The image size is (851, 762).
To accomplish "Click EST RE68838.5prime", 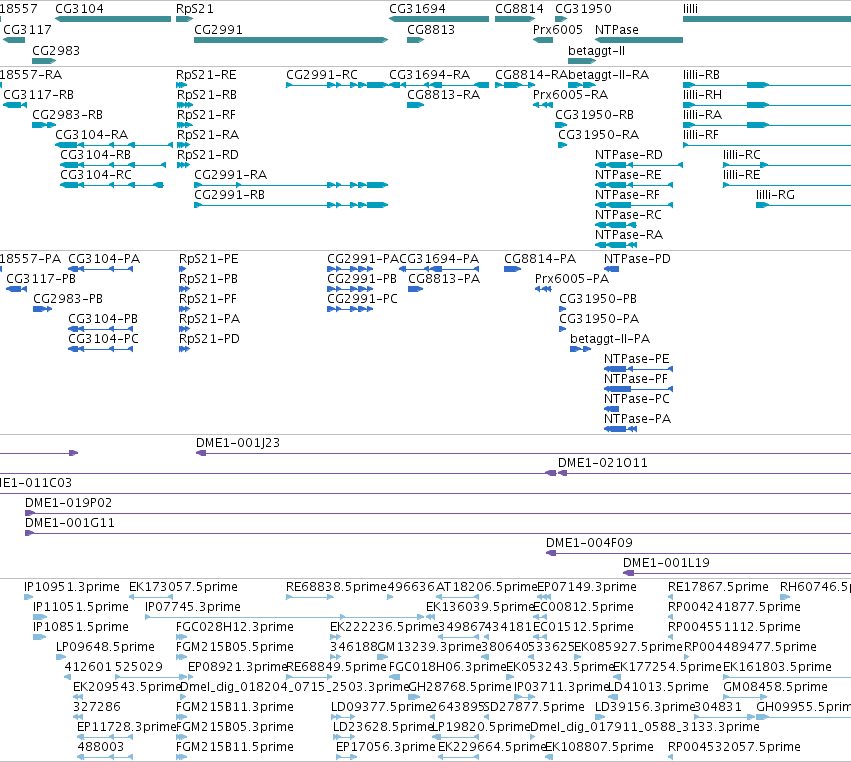I will click(x=310, y=598).
